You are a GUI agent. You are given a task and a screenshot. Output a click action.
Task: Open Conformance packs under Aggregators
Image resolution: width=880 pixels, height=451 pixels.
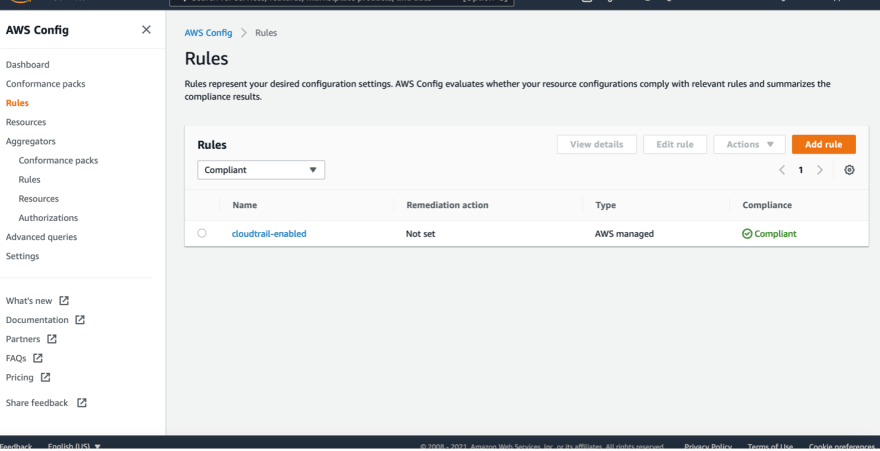point(58,160)
